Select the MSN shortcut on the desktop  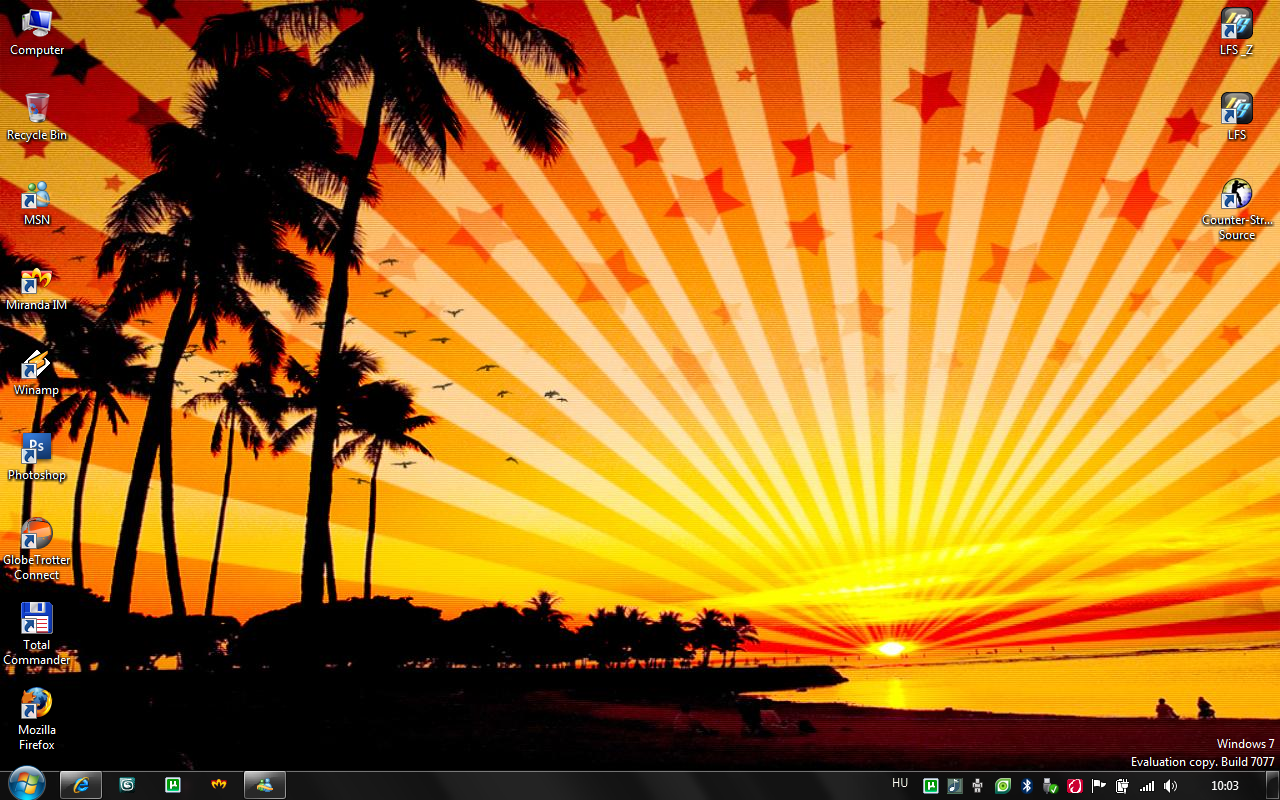point(37,202)
